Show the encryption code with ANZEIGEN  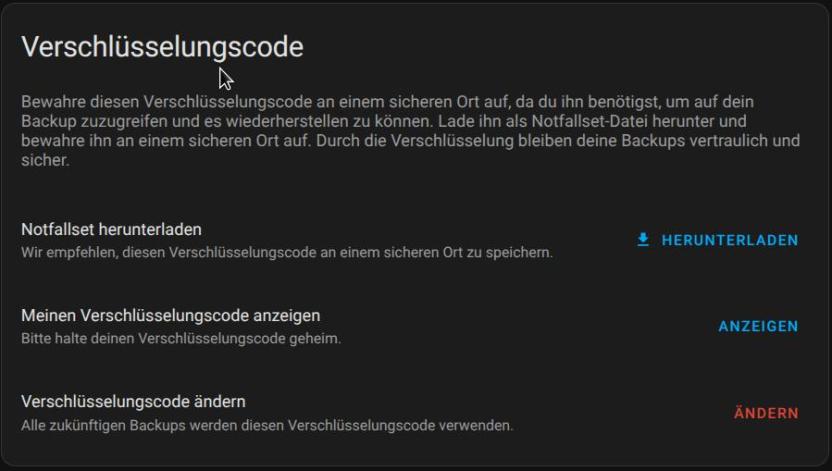click(x=758, y=326)
